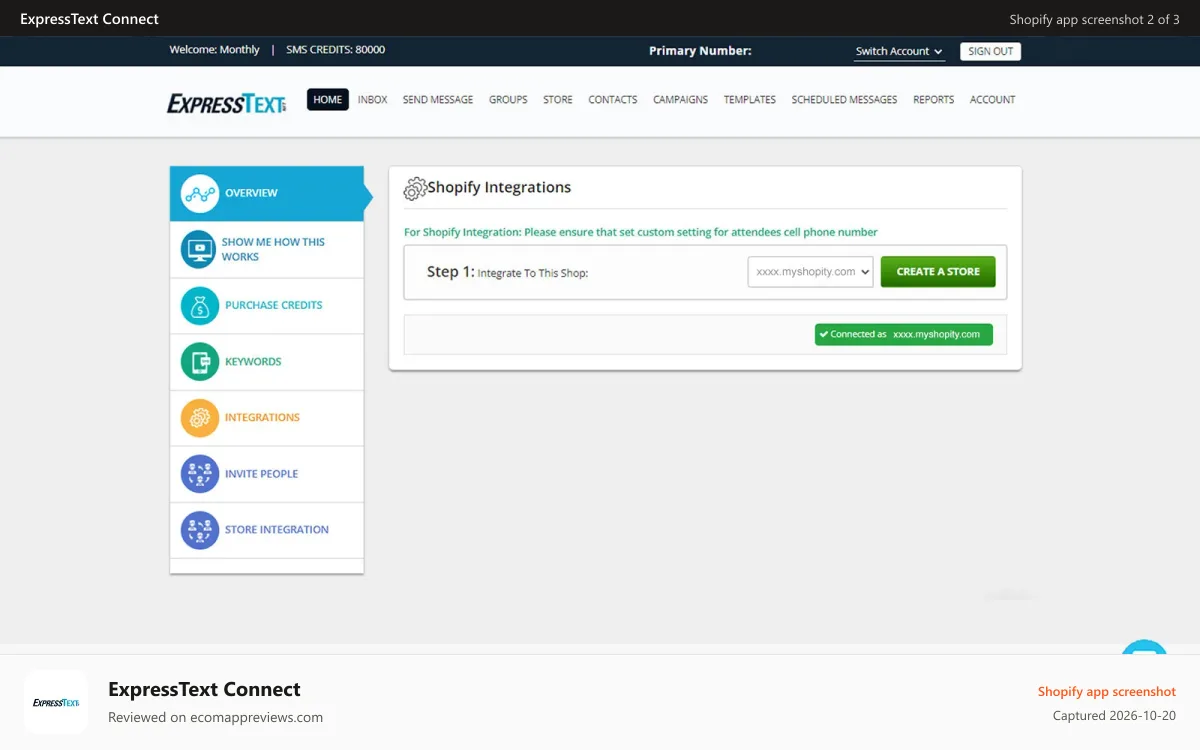Open the STORE INTEGRATION sidebar link

(277, 530)
